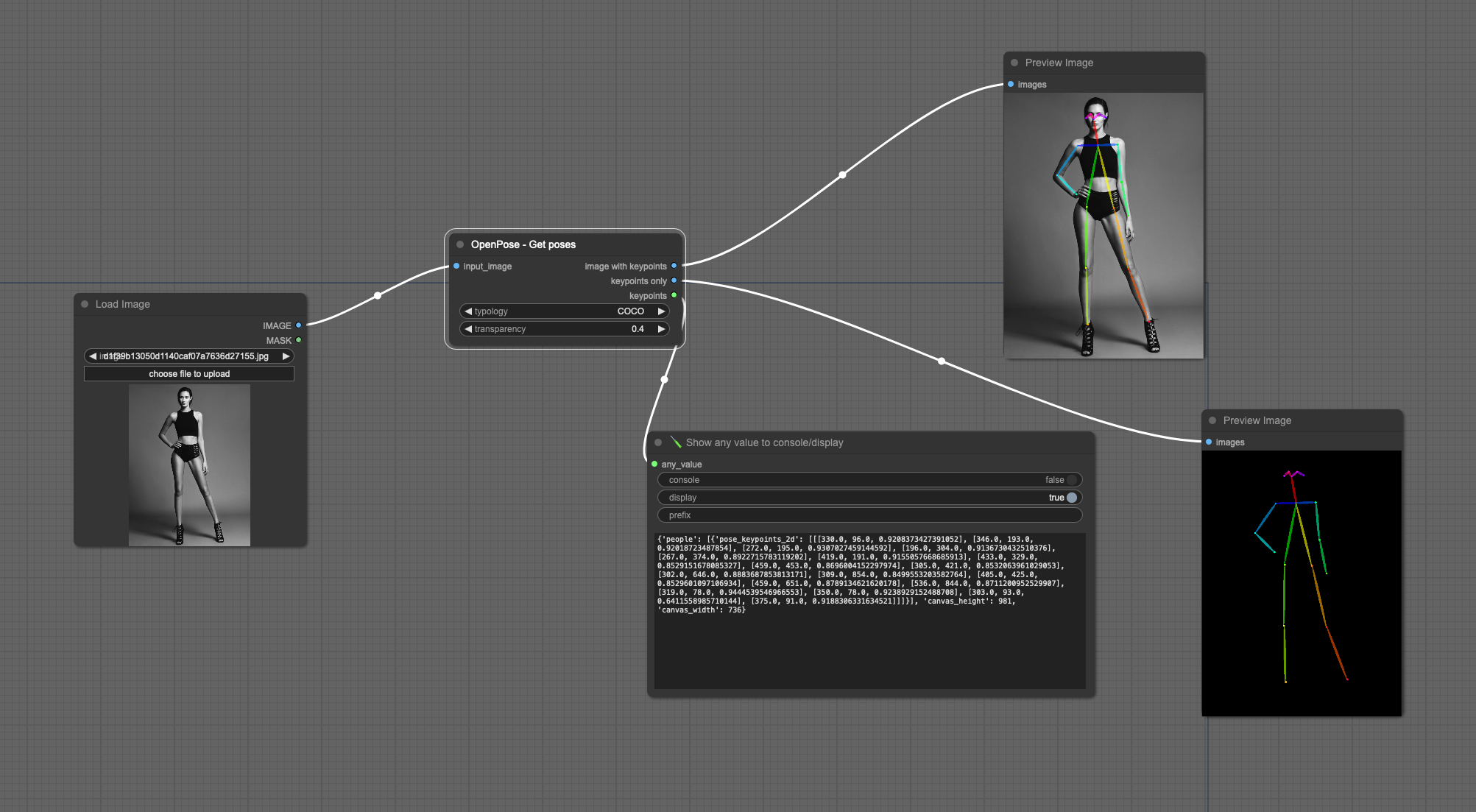Open the typology COCO selector
The height and width of the screenshot is (812, 1476).
click(565, 311)
